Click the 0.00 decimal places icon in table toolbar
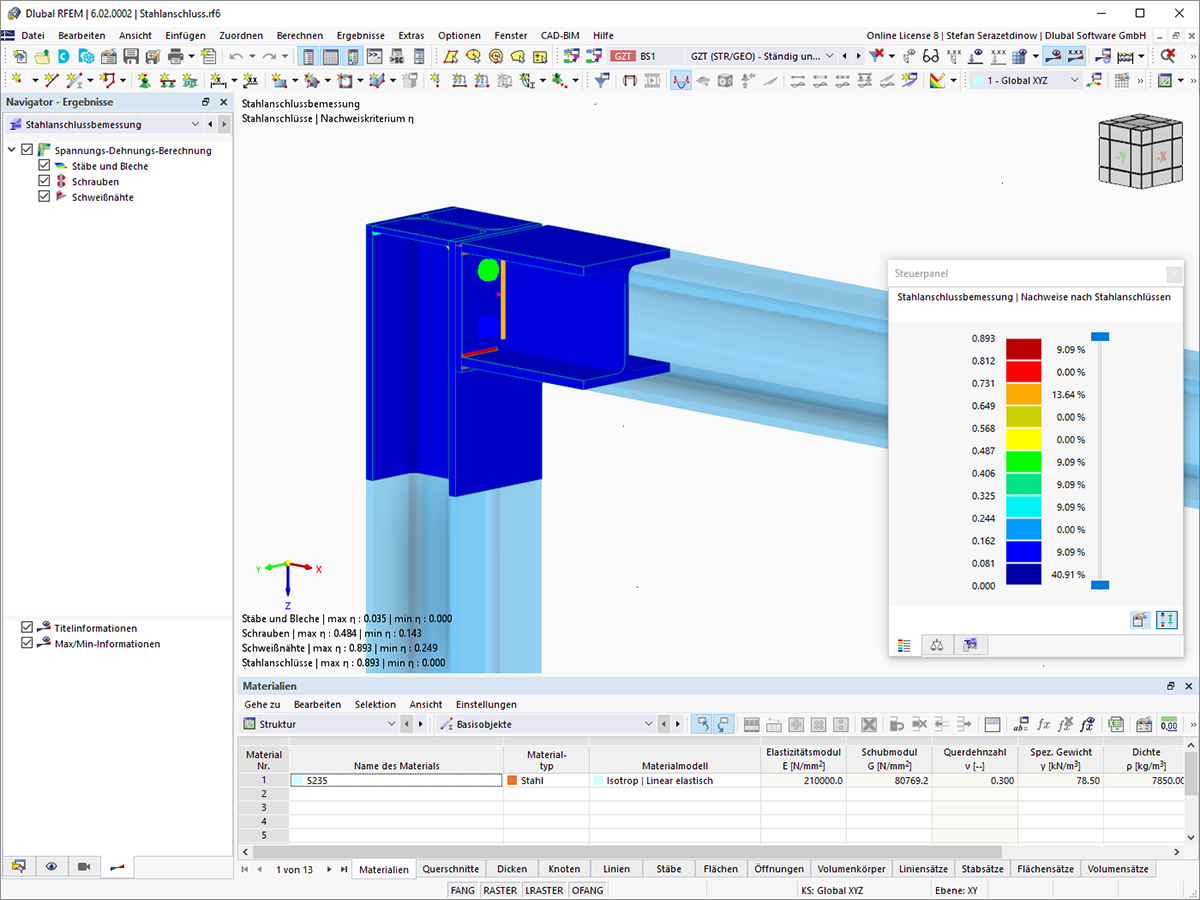Screen dimensions: 1200x900 1168,724
